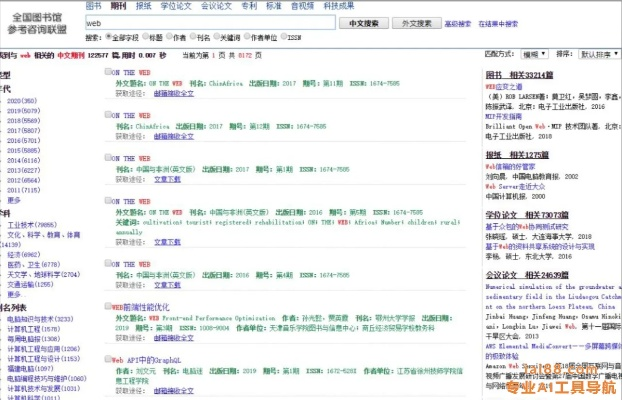The image size is (622, 400).
Task: Click the 外文搜索 button
Action: click(x=417, y=23)
